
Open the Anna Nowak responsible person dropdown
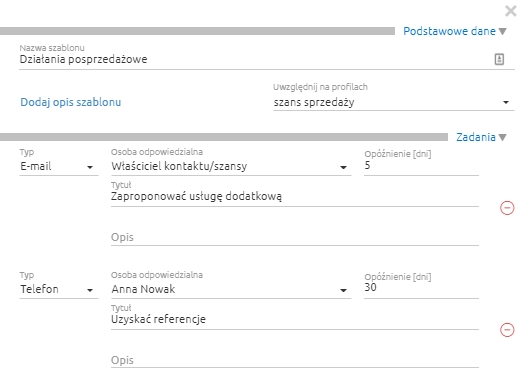pos(231,289)
